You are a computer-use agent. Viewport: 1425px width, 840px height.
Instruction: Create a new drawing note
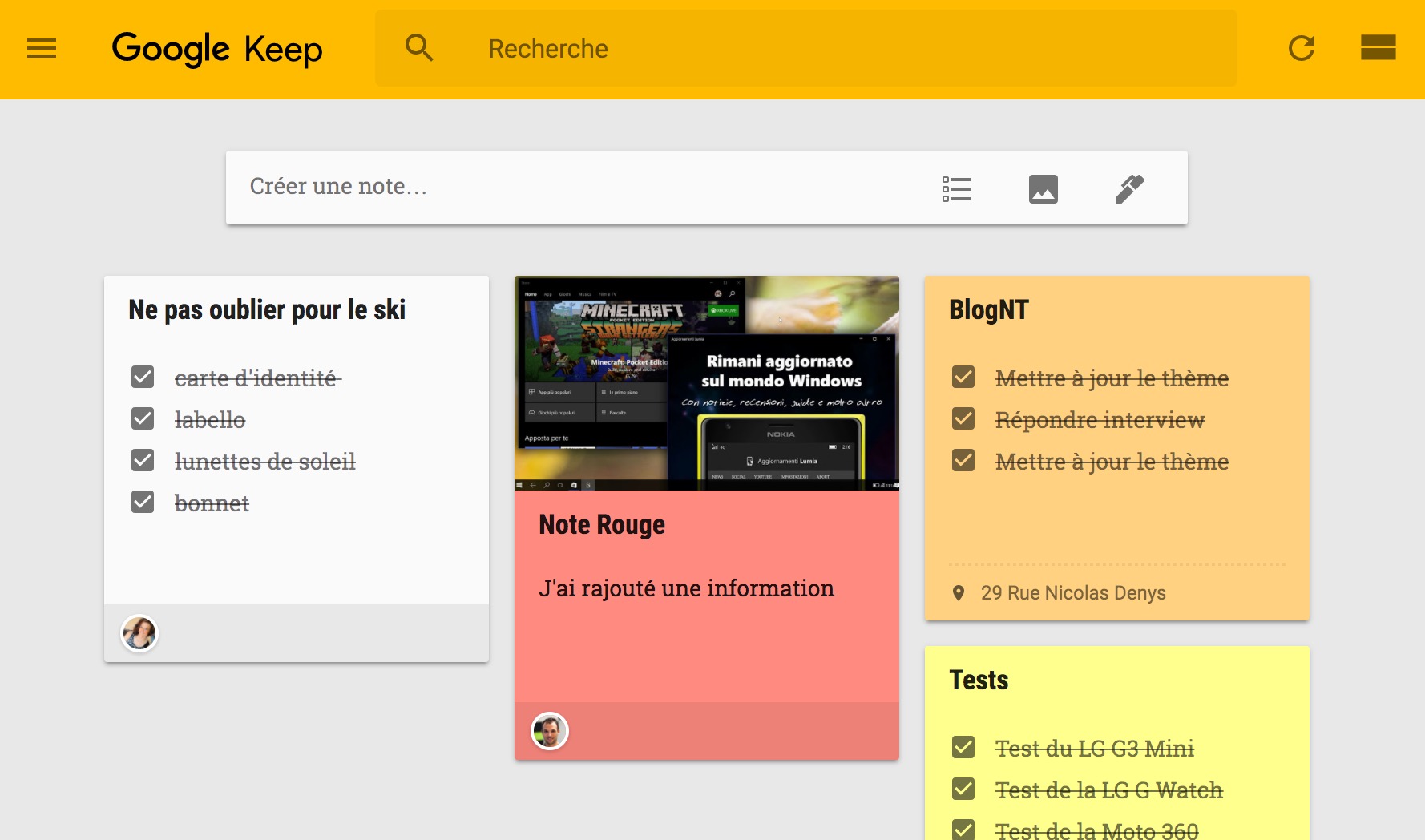point(1129,189)
